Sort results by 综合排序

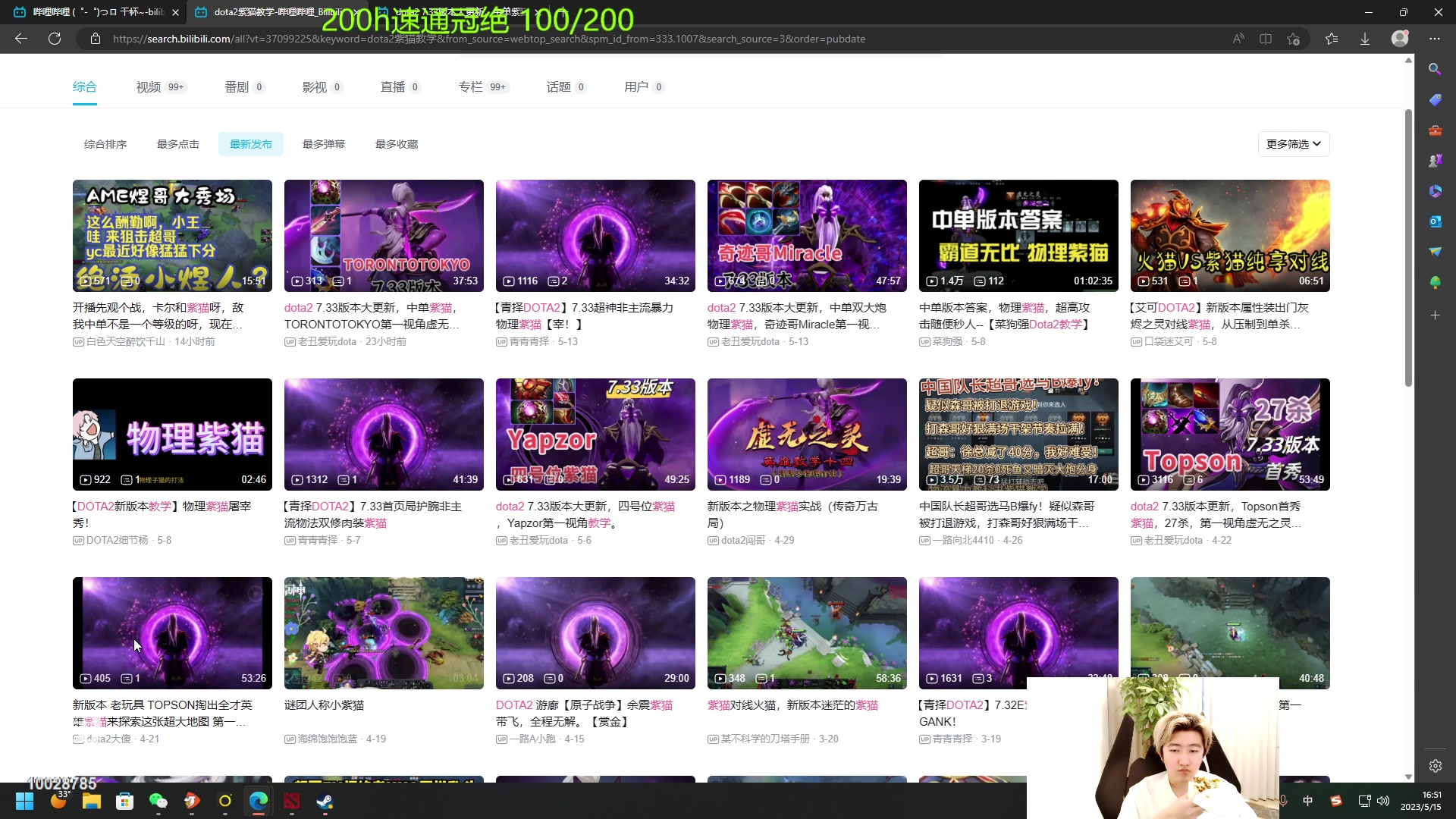pyautogui.click(x=105, y=144)
